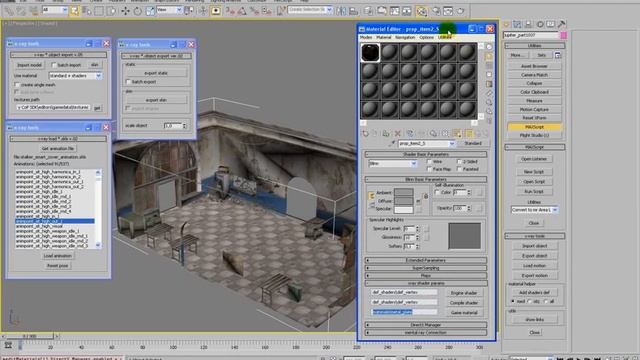Open Utilities menu in Material Editor
Screen dimensions: 640x360
[444, 37]
